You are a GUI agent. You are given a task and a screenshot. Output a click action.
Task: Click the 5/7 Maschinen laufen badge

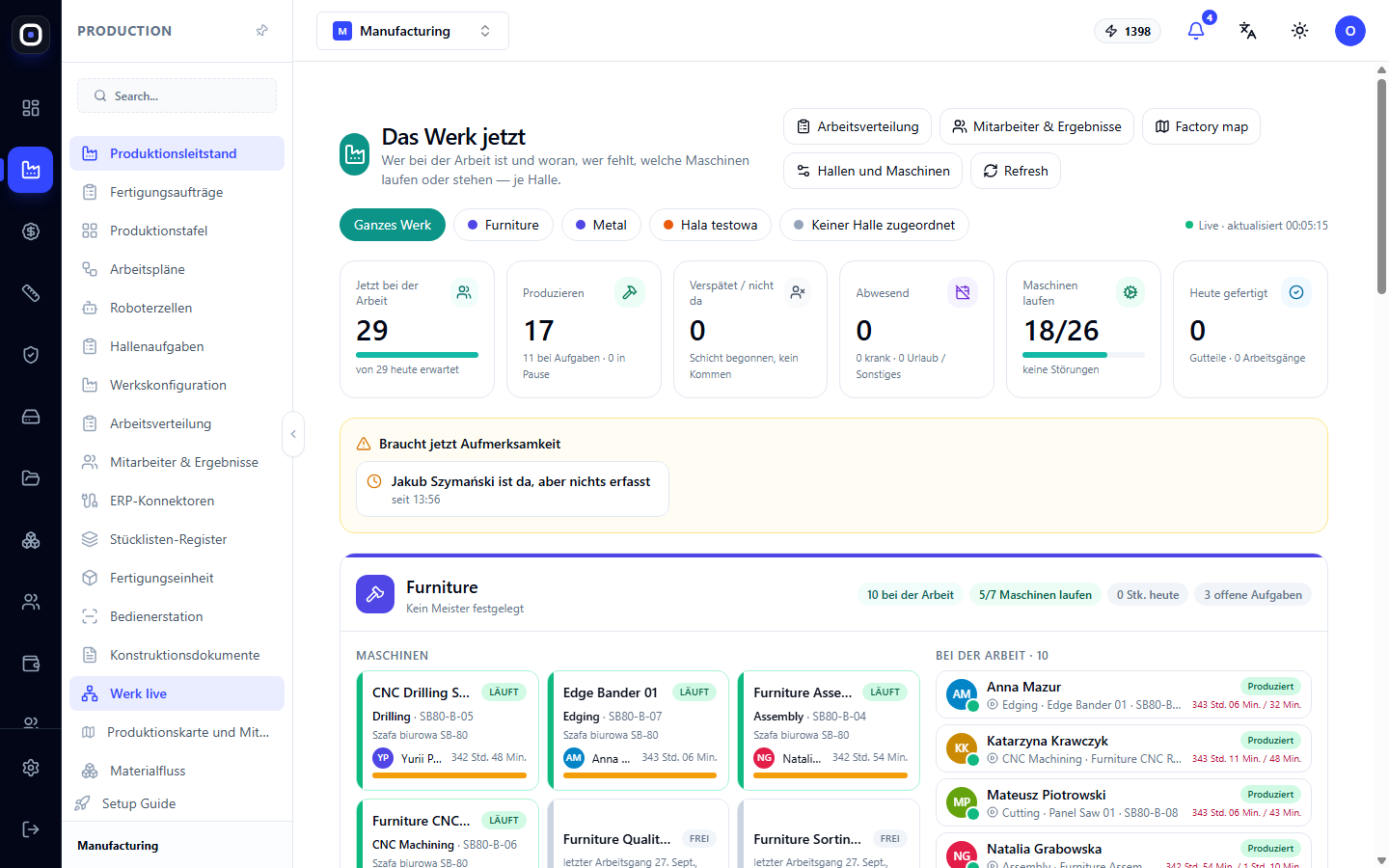pos(1035,595)
